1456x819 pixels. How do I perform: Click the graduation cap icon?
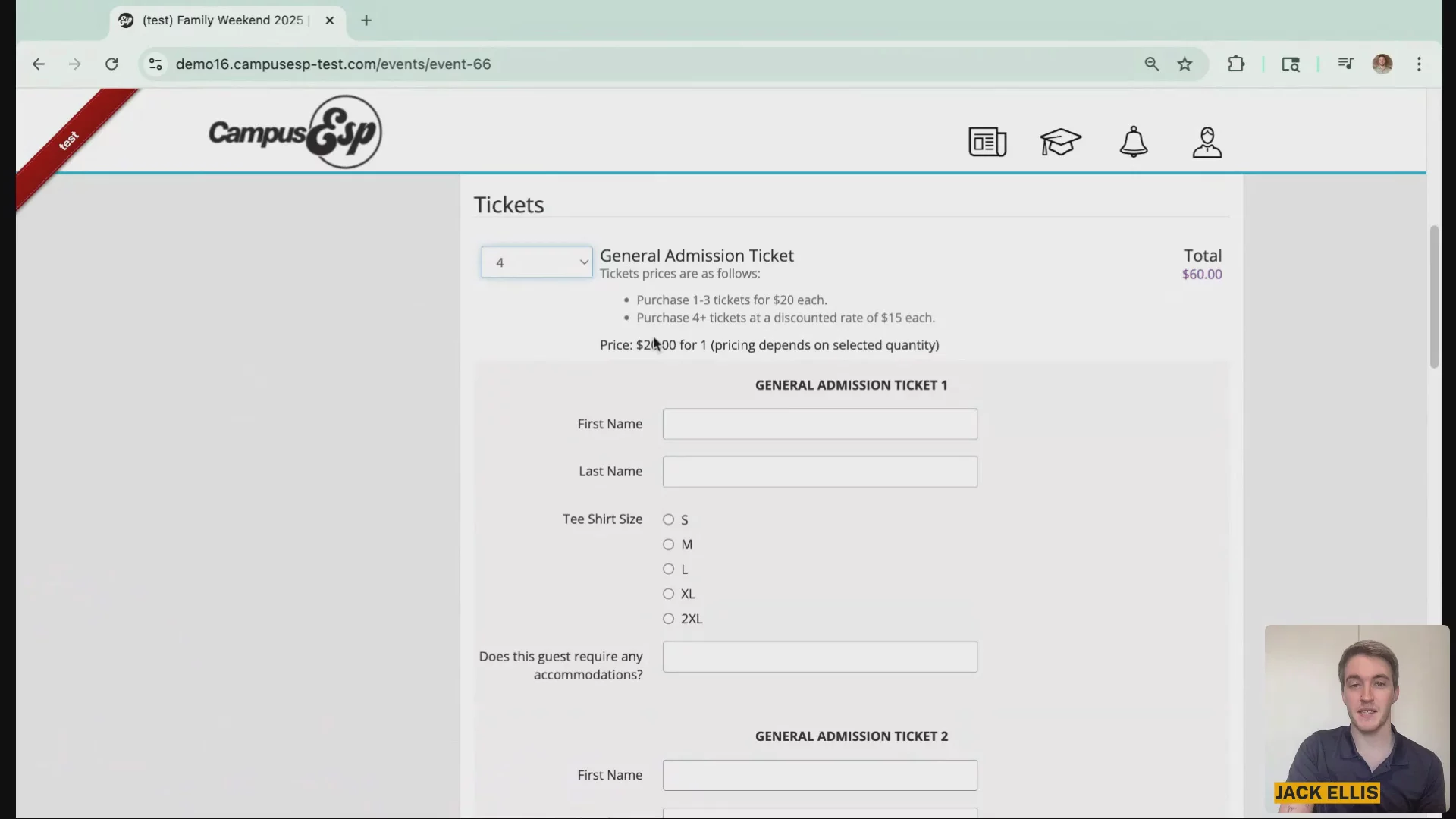pos(1060,142)
